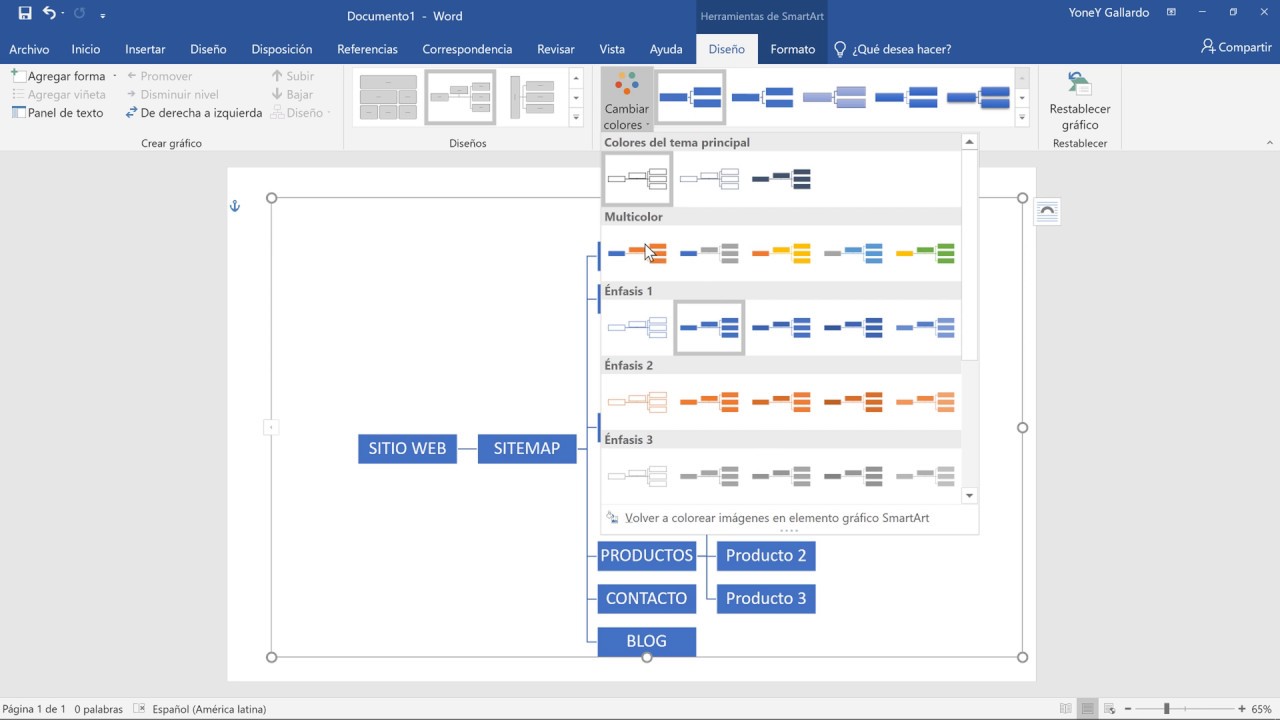Choose the last visible SmartArt style in ribbon
Image resolution: width=1280 pixels, height=720 pixels.
(x=980, y=97)
